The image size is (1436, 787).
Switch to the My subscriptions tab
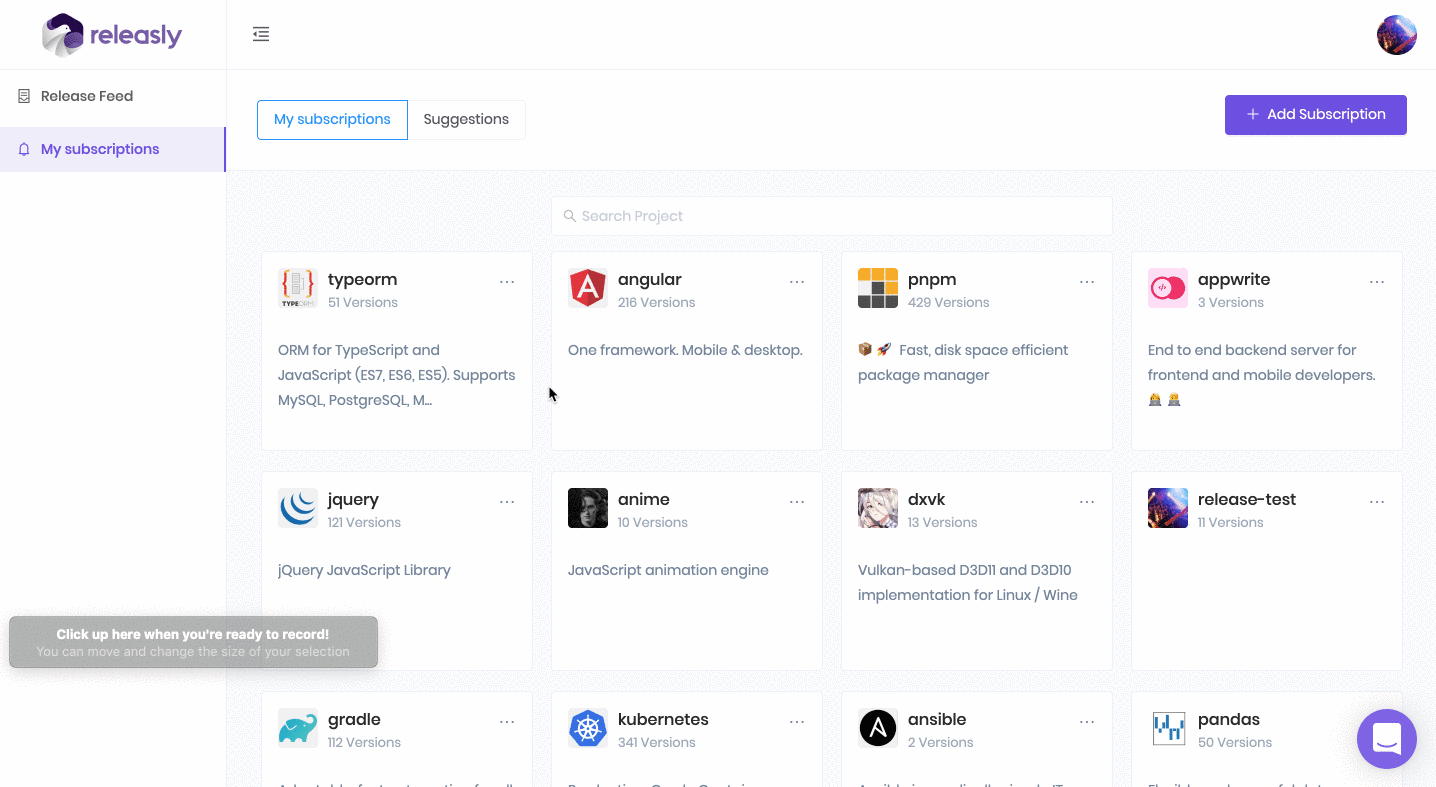point(332,120)
